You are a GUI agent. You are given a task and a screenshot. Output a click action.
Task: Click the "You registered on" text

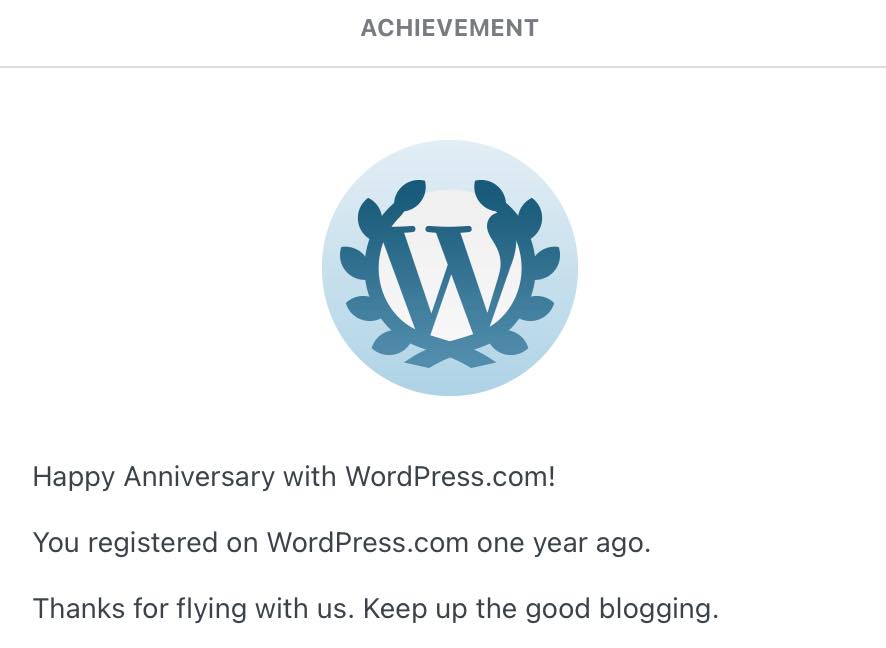coord(145,543)
